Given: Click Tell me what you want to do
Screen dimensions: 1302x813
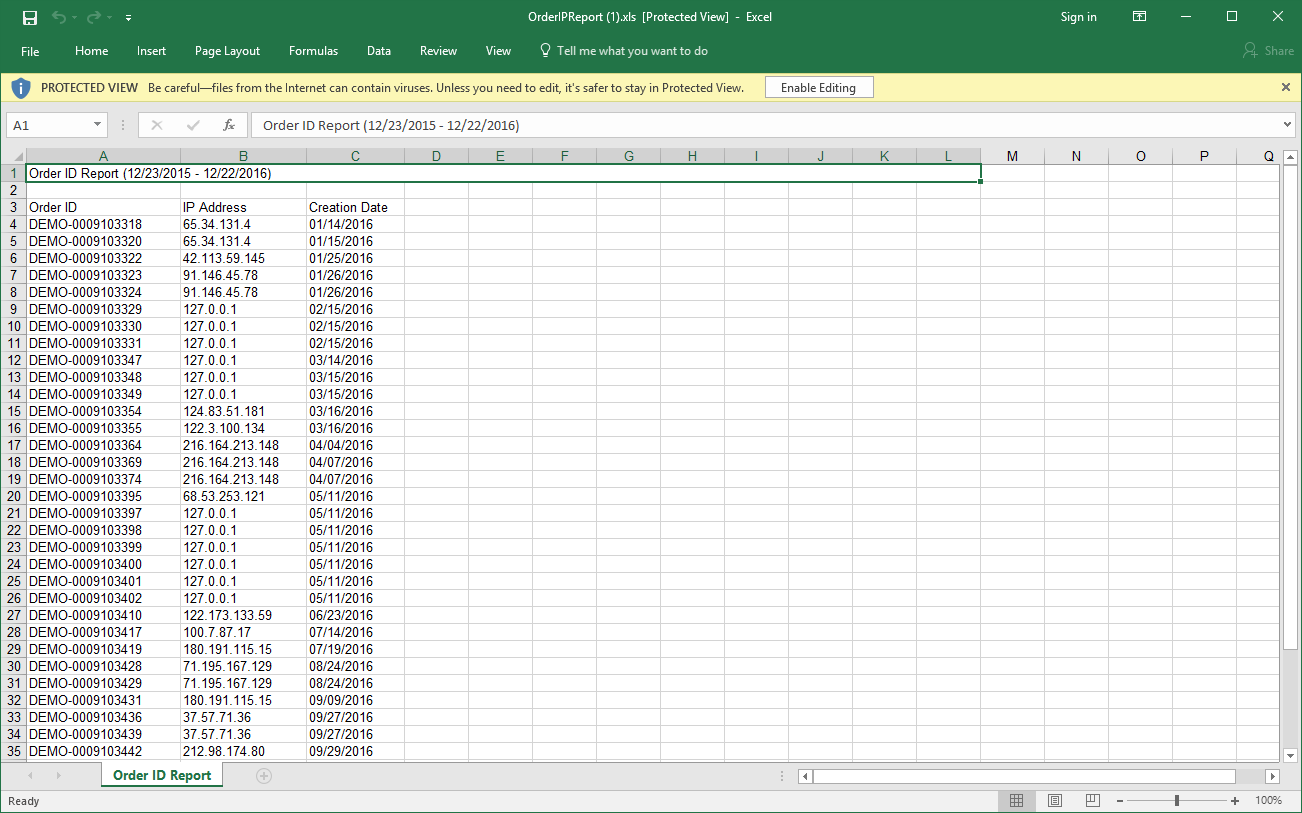Looking at the screenshot, I should [x=623, y=51].
